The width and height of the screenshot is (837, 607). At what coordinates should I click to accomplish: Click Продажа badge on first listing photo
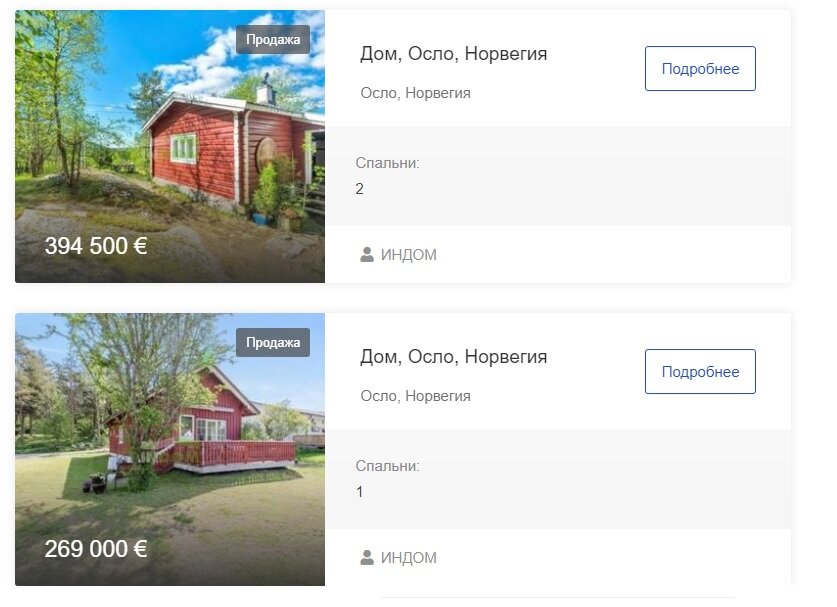[273, 40]
